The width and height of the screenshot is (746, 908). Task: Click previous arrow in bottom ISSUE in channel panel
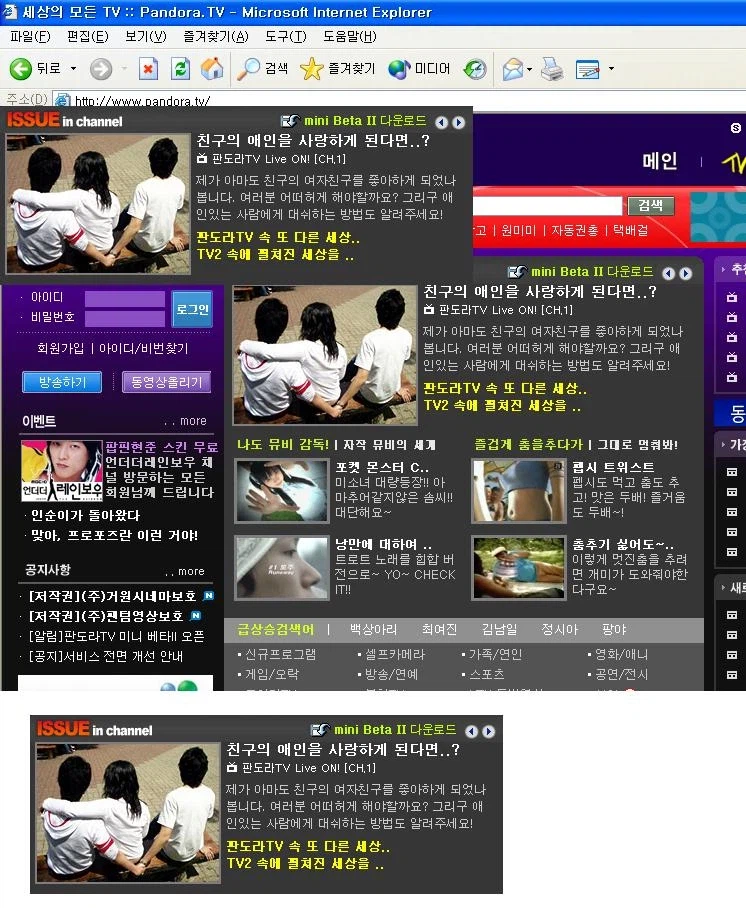pyautogui.click(x=472, y=731)
